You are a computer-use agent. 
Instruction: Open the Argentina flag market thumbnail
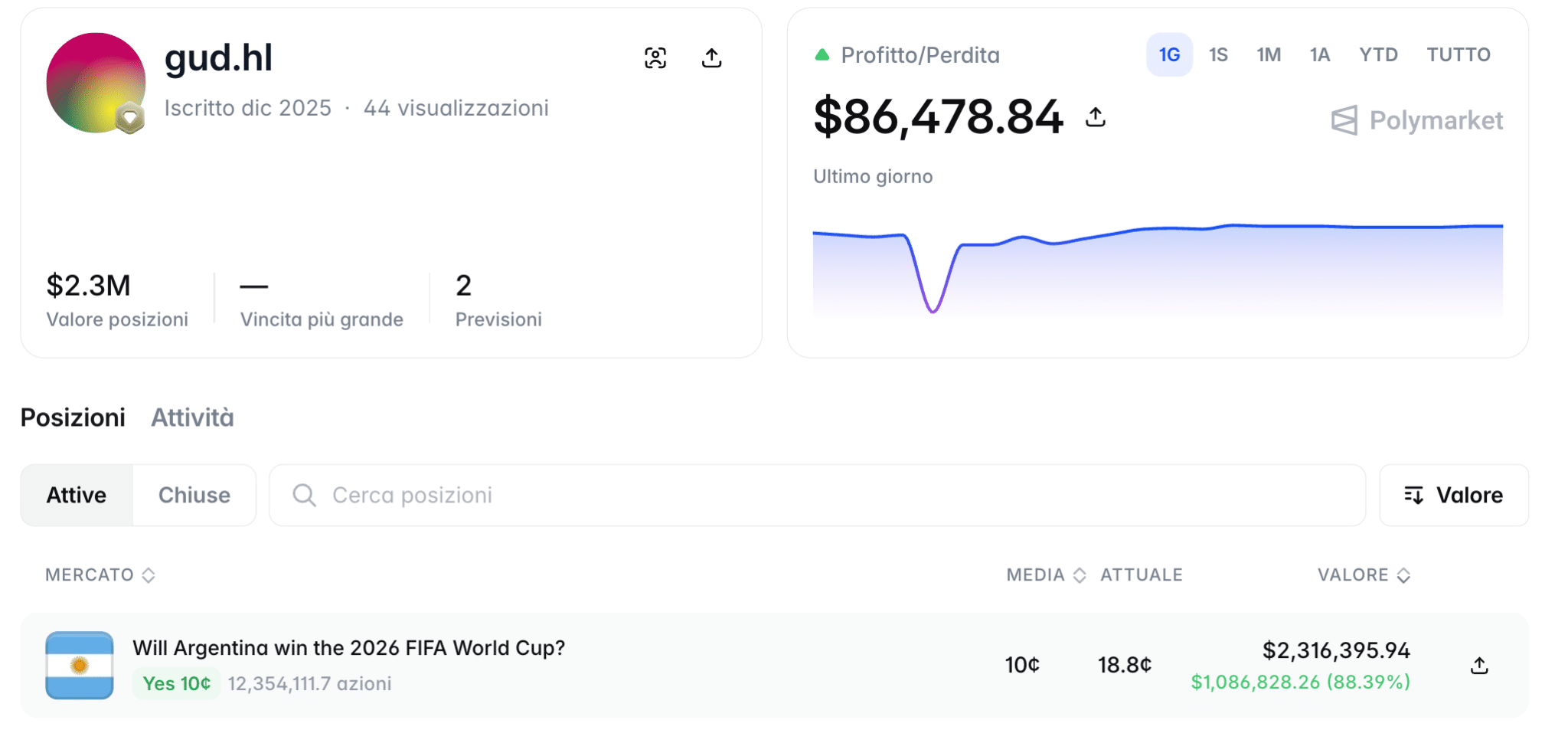[80, 665]
